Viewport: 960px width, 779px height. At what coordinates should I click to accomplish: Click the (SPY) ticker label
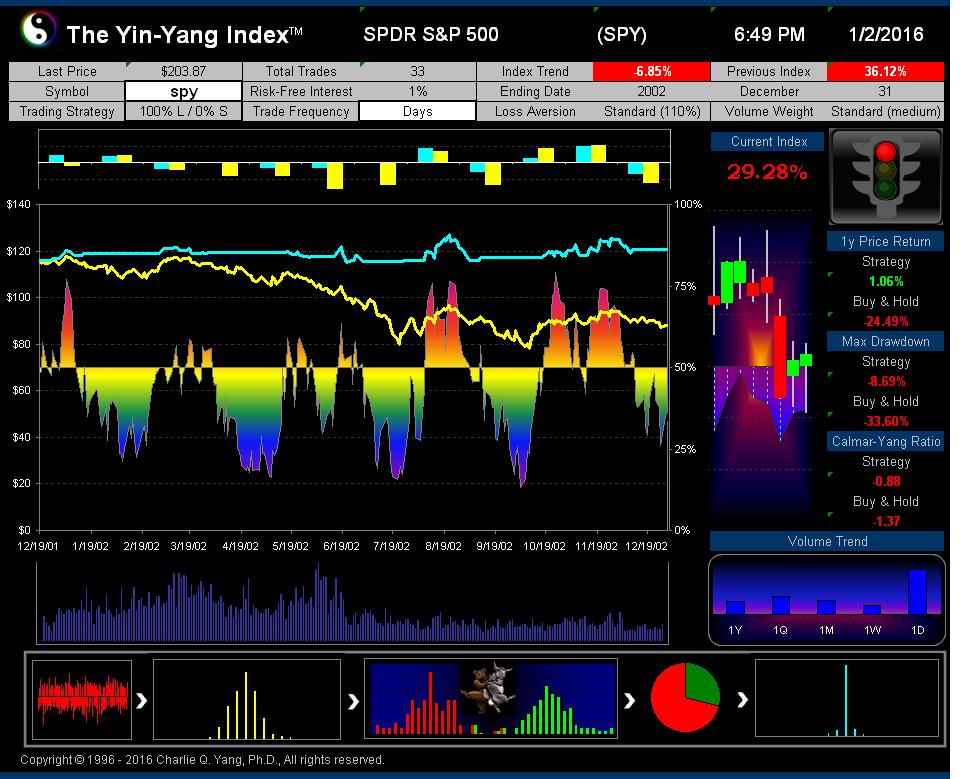click(x=621, y=34)
